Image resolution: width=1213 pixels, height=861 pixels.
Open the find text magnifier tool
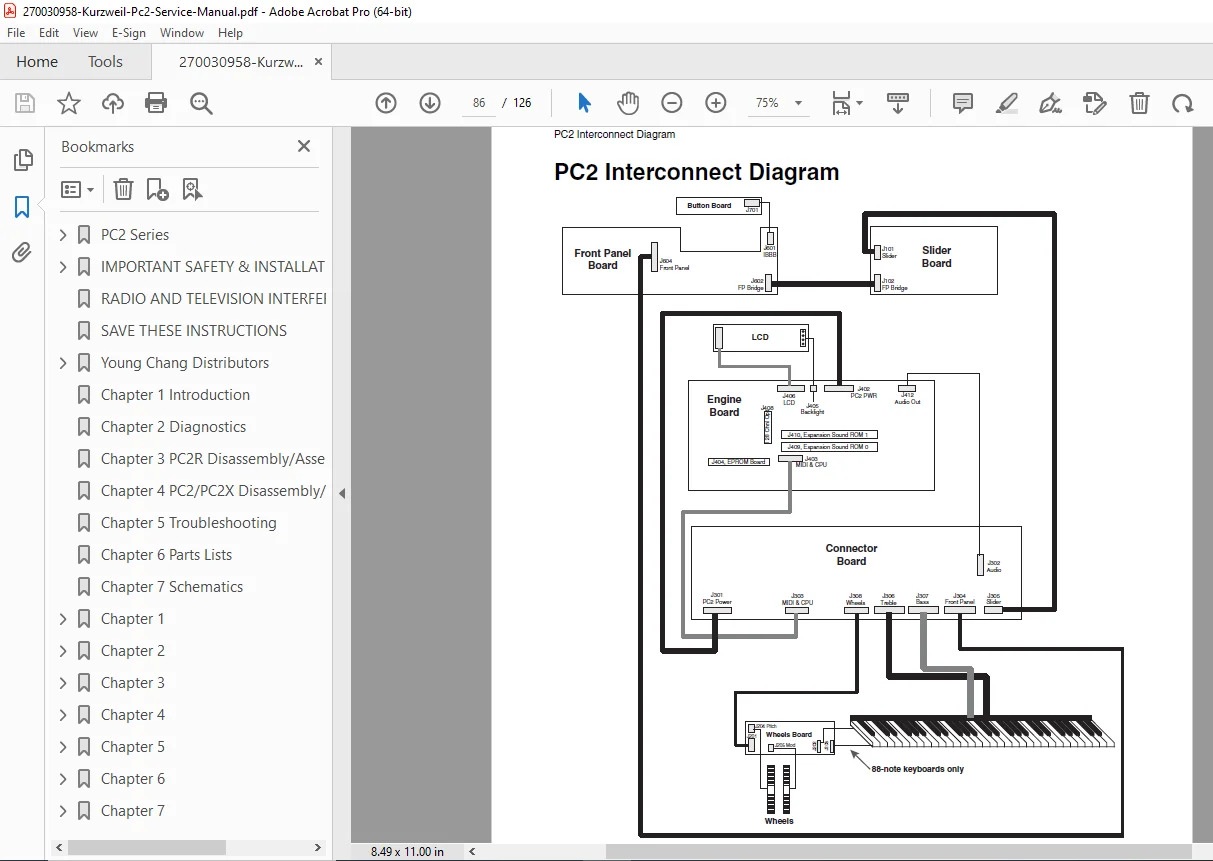pyautogui.click(x=201, y=103)
